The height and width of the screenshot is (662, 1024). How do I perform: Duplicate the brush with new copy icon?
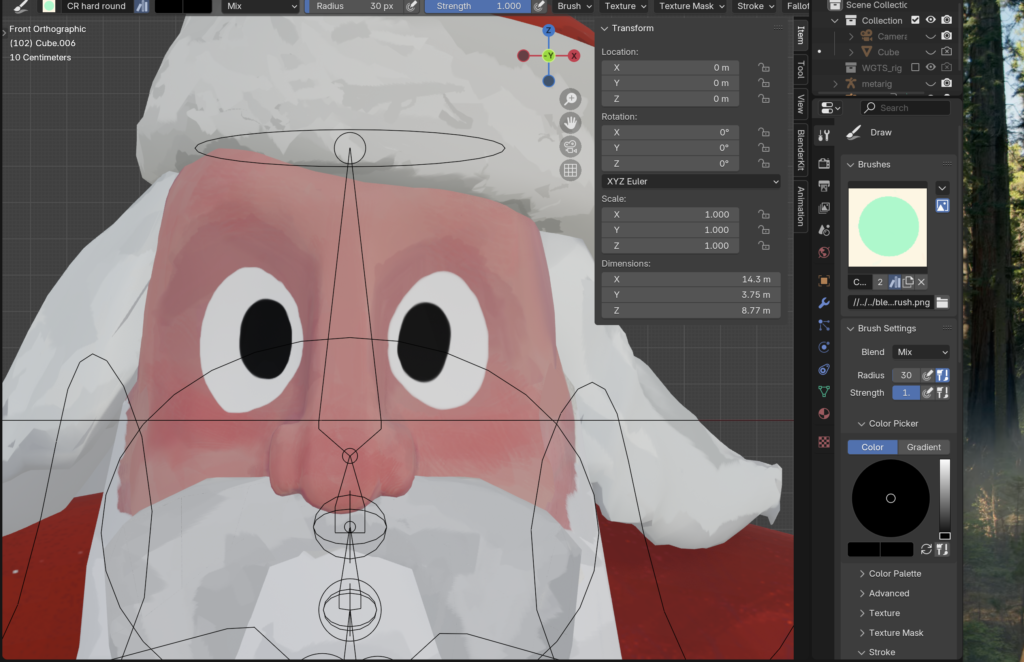coord(908,282)
